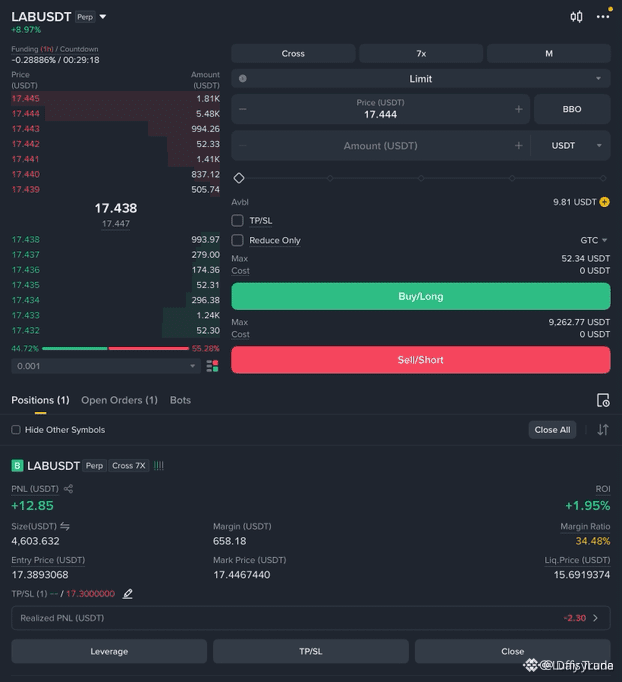Switch to the Bots tab
Image resolution: width=622 pixels, height=682 pixels.
click(x=180, y=400)
